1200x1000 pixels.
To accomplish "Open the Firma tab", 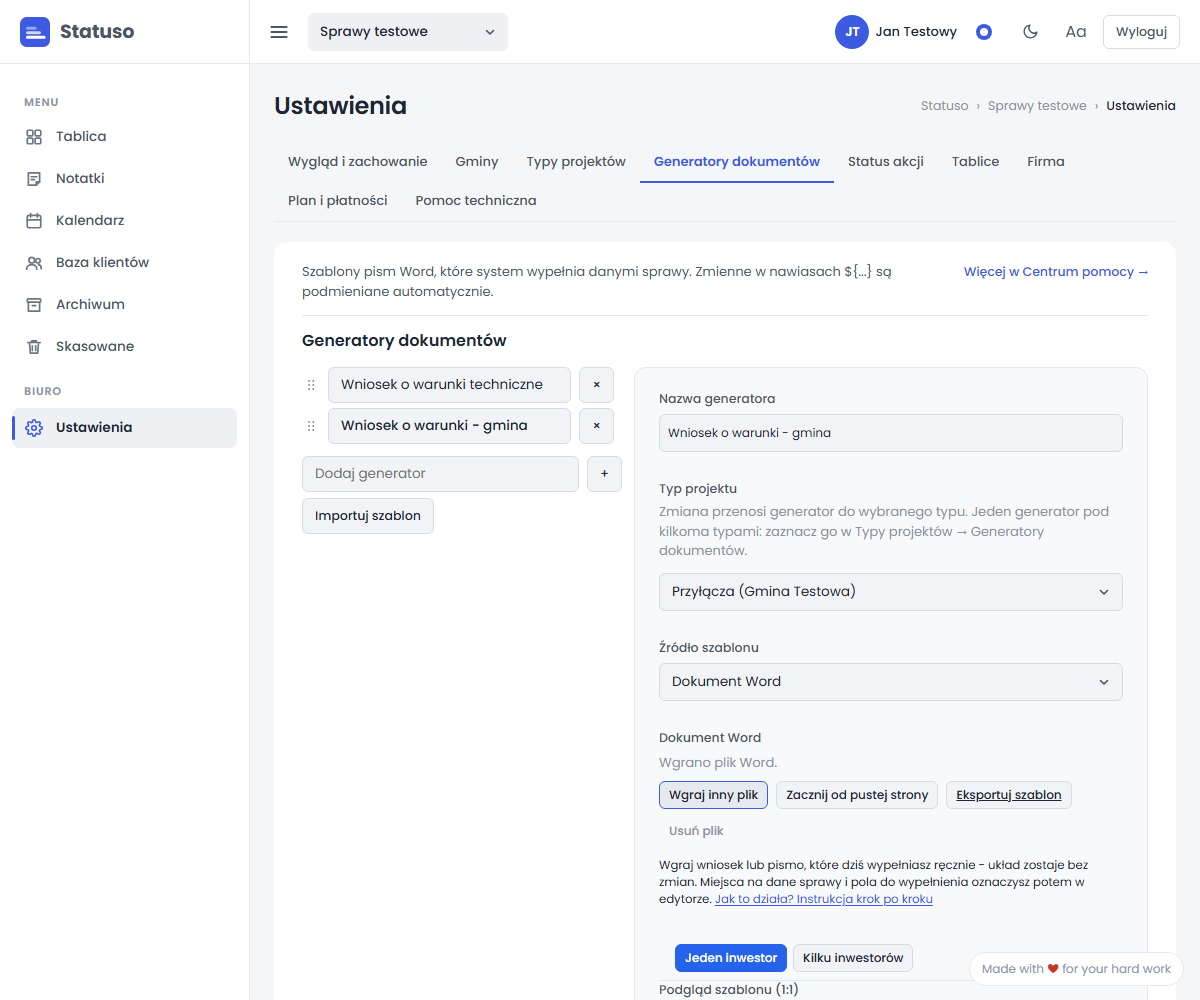I will click(x=1046, y=162).
